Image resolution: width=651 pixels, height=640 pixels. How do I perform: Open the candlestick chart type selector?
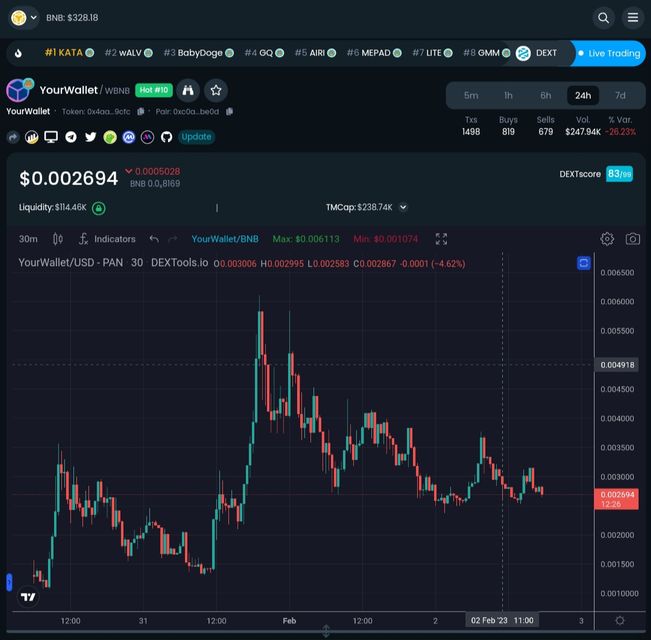click(58, 239)
